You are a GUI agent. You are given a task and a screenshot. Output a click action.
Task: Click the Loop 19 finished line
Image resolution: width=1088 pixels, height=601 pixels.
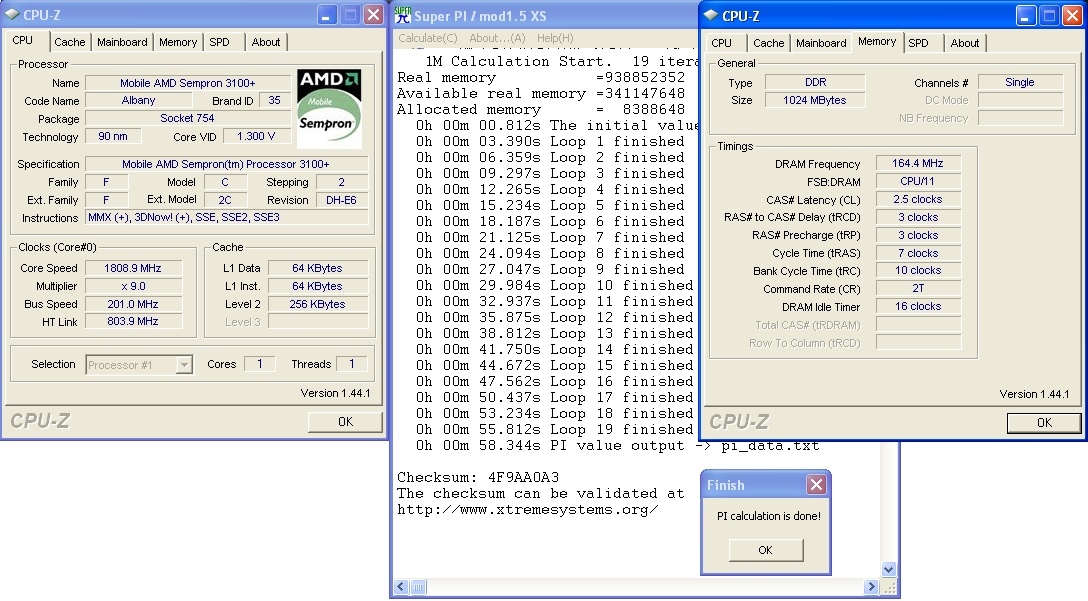(554, 430)
